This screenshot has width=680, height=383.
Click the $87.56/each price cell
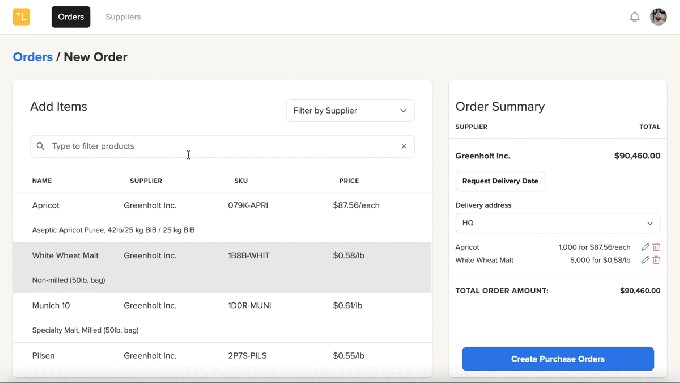point(356,205)
